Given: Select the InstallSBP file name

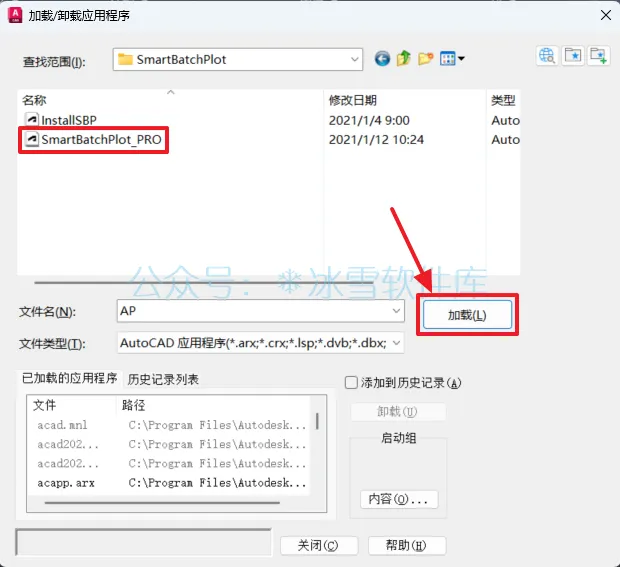Looking at the screenshot, I should [69, 120].
